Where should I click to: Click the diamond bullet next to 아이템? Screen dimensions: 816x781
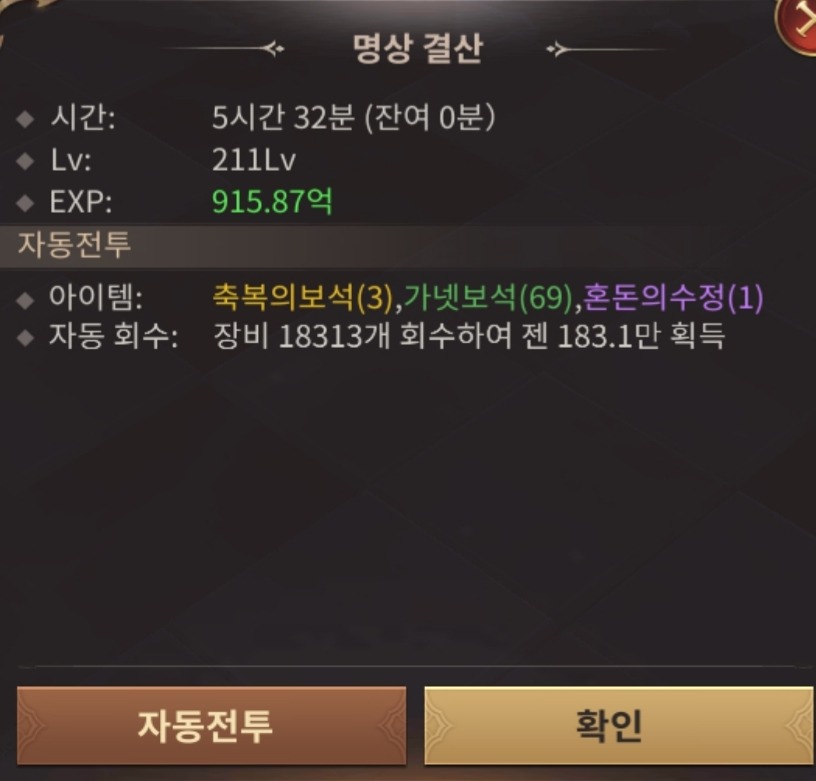pyautogui.click(x=25, y=300)
